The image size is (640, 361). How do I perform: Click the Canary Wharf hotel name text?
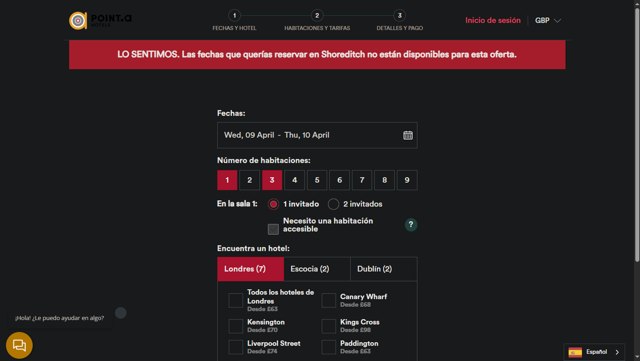click(x=363, y=296)
